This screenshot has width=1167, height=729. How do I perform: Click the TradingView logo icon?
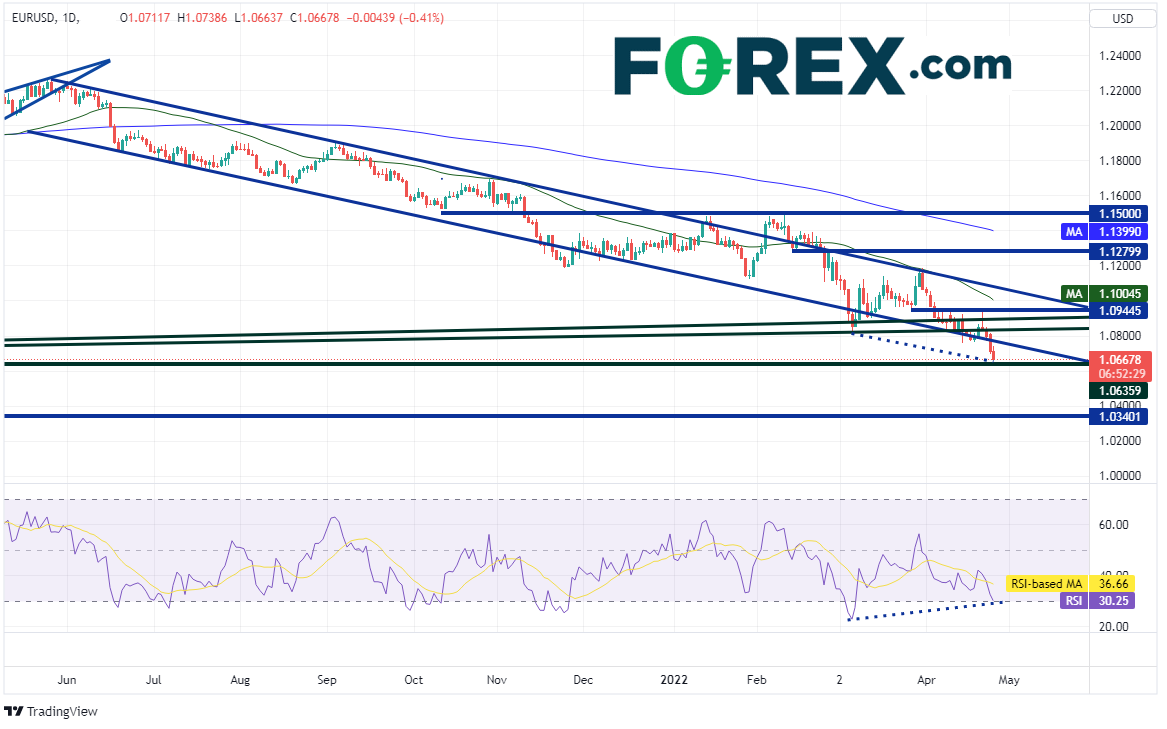click(x=13, y=711)
